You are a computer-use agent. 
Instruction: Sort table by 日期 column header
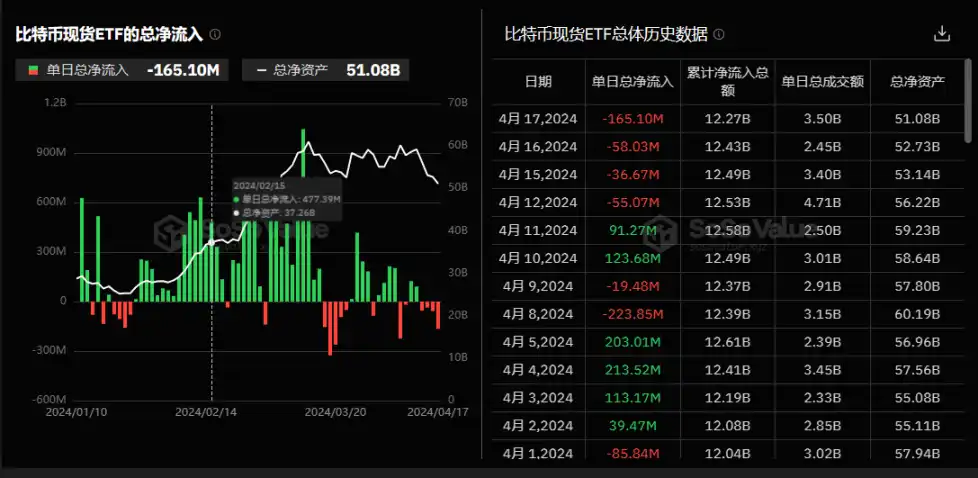[x=538, y=82]
